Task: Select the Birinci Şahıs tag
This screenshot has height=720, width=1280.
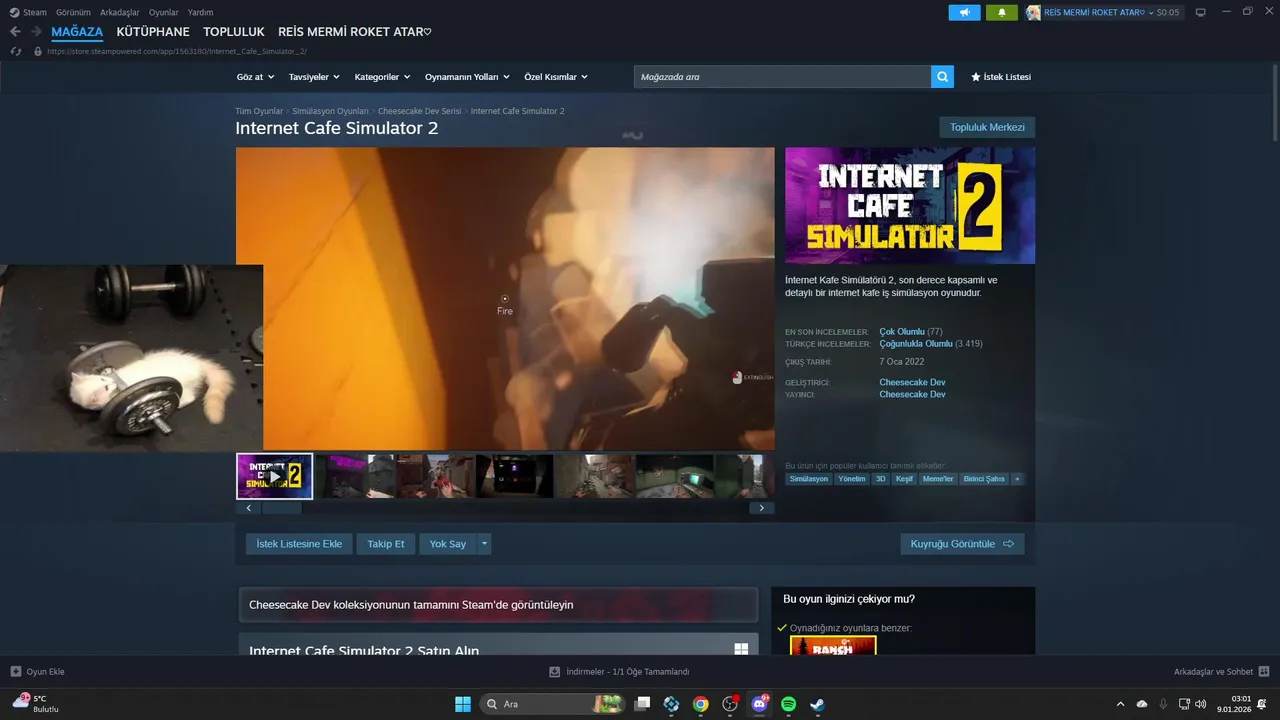Action: 984,479
